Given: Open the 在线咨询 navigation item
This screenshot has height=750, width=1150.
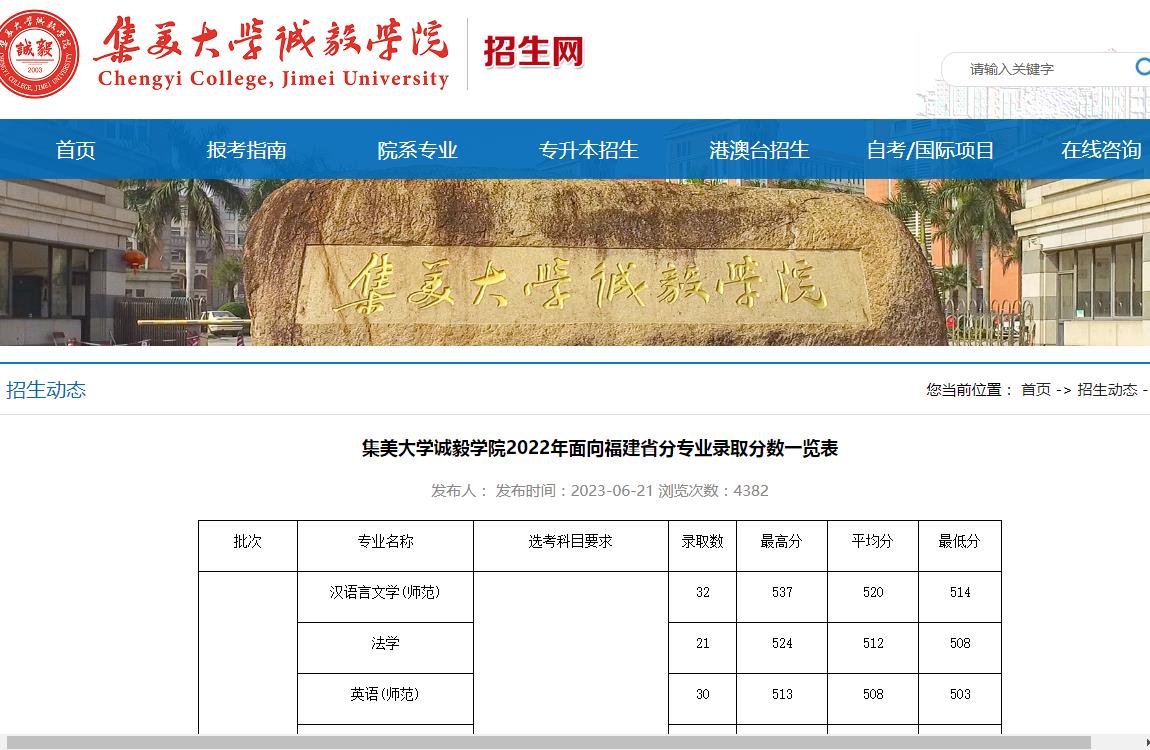Looking at the screenshot, I should [1101, 150].
